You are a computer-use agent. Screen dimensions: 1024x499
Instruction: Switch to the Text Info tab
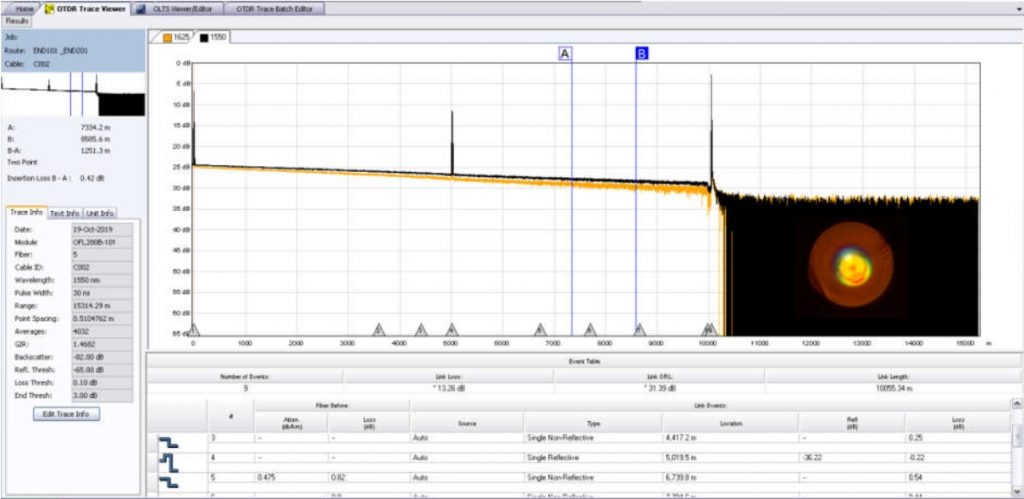[65, 213]
